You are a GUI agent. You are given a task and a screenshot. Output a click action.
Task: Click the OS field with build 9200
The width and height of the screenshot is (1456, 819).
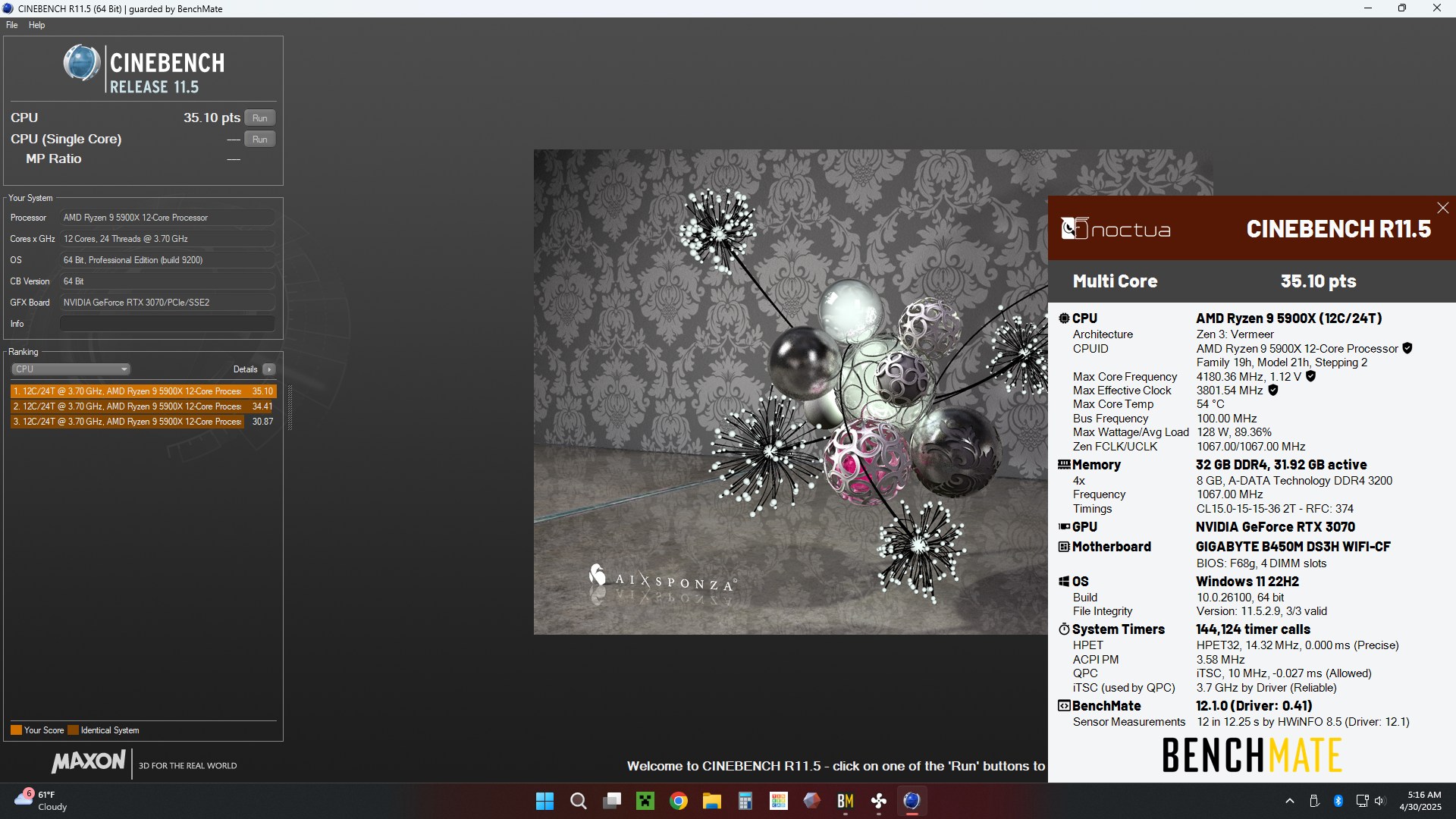167,260
